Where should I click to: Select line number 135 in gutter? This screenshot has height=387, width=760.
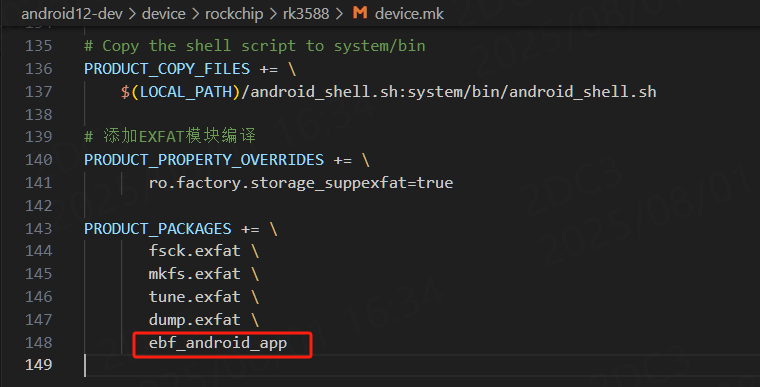pos(38,46)
